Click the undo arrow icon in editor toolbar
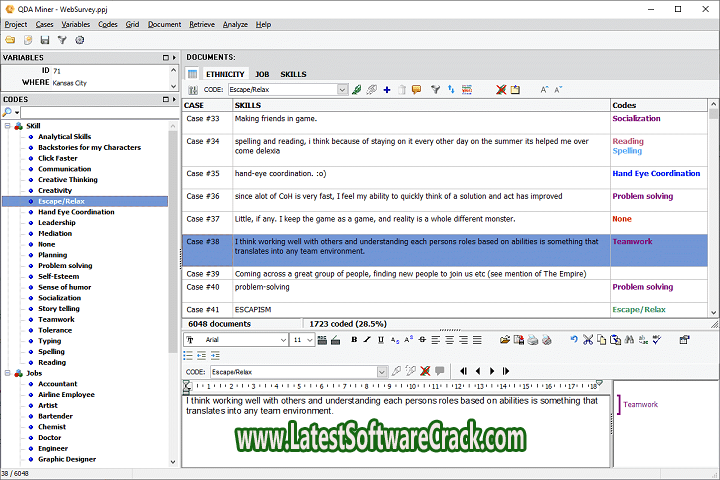The width and height of the screenshot is (720, 480). click(x=573, y=340)
